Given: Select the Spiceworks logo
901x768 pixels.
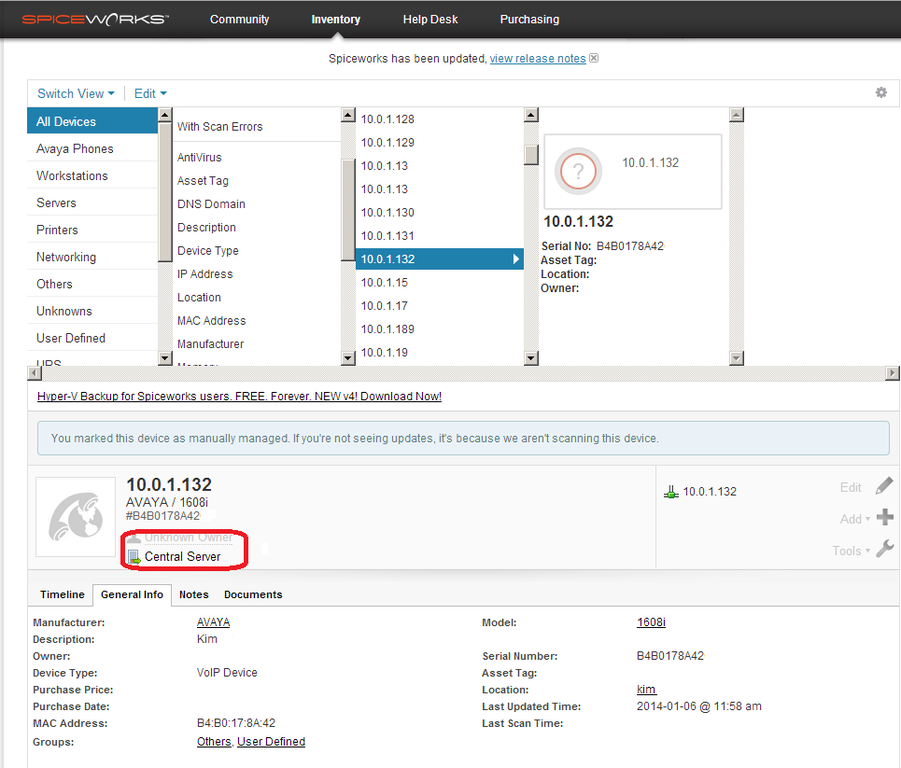Looking at the screenshot, I should 95,18.
